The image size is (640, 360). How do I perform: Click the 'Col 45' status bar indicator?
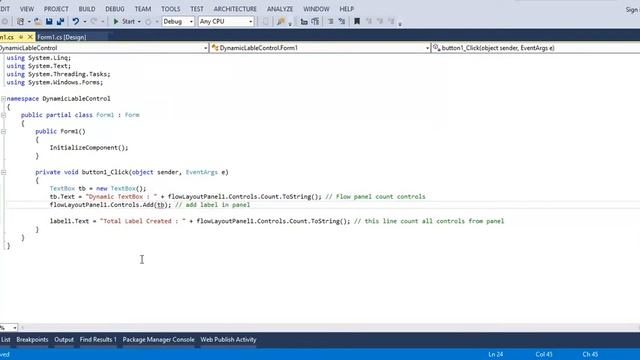point(544,354)
